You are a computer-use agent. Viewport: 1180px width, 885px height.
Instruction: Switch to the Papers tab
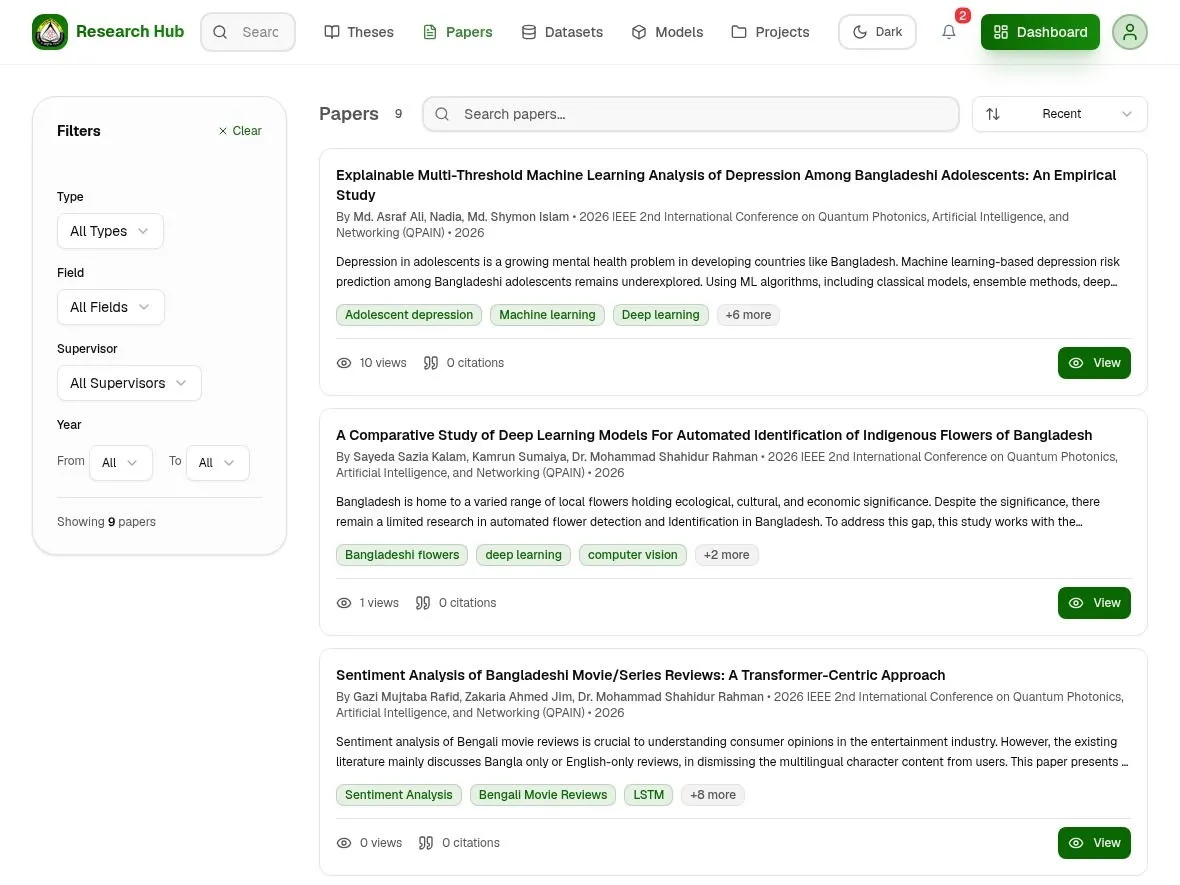click(x=458, y=32)
